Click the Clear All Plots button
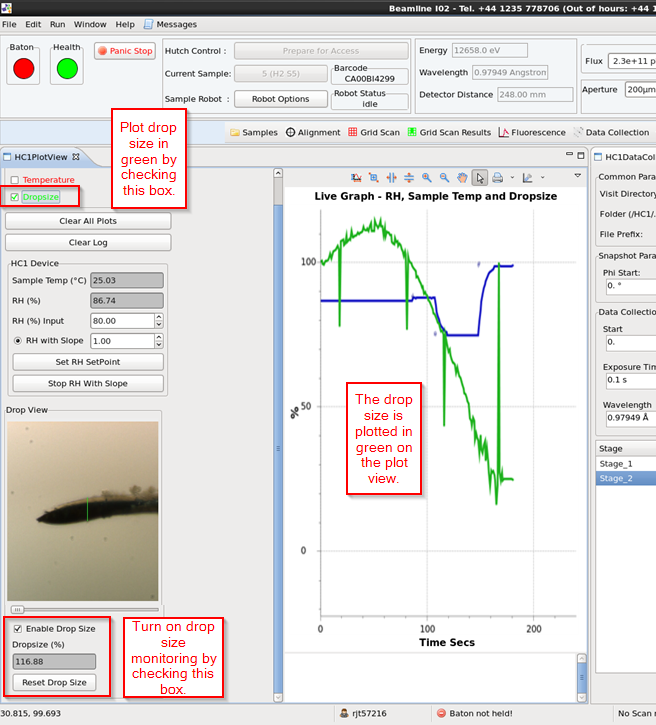The width and height of the screenshot is (656, 725). pos(88,221)
